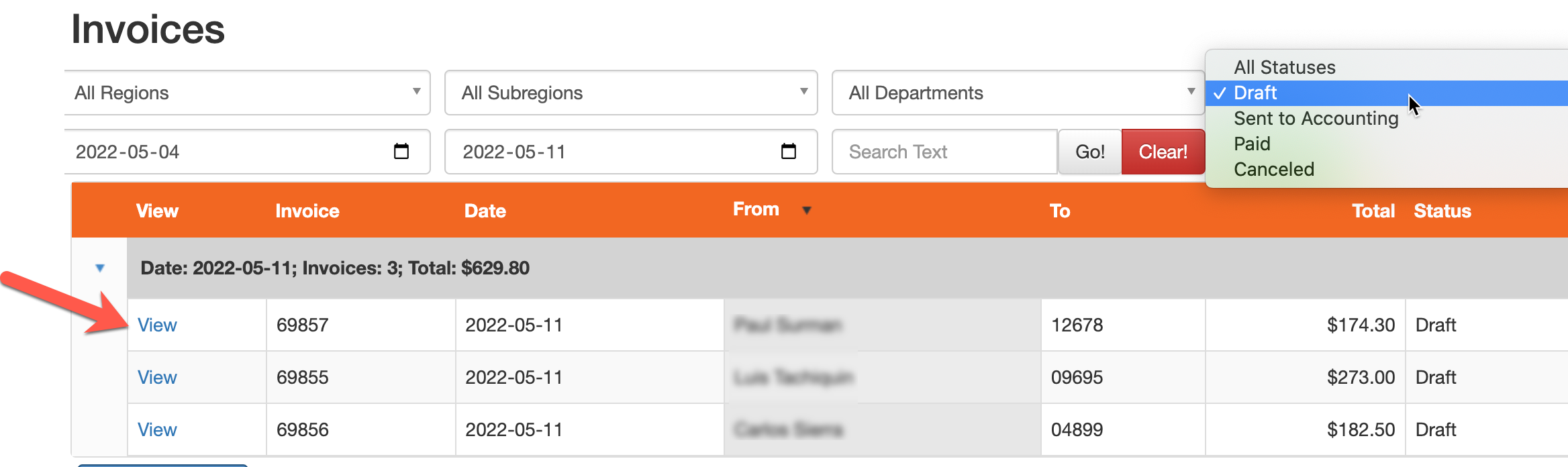
Task: View invoice 69855
Action: [x=157, y=378]
